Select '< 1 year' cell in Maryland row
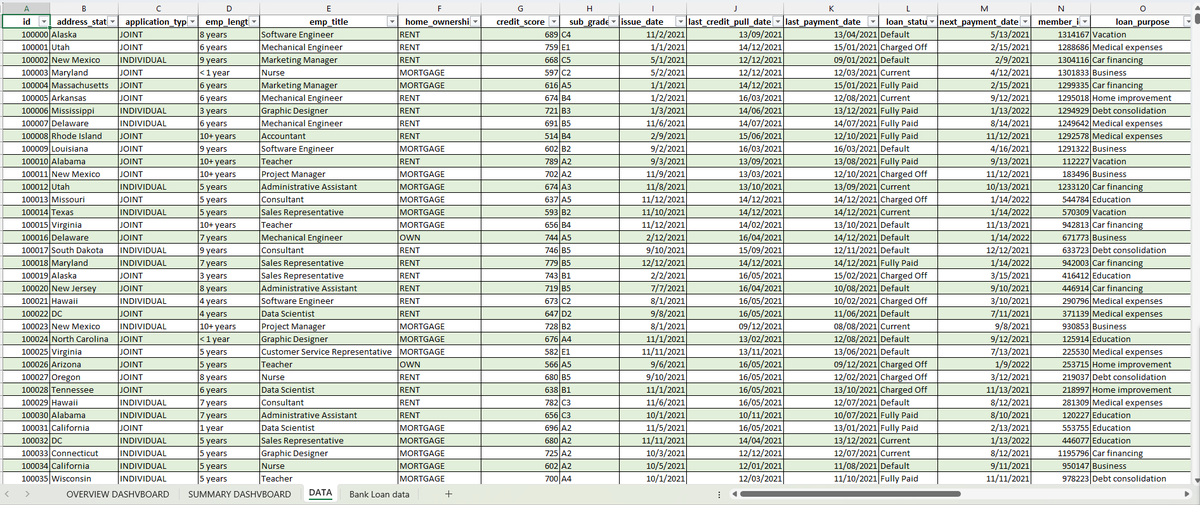This screenshot has width=1200, height=505. [229, 73]
